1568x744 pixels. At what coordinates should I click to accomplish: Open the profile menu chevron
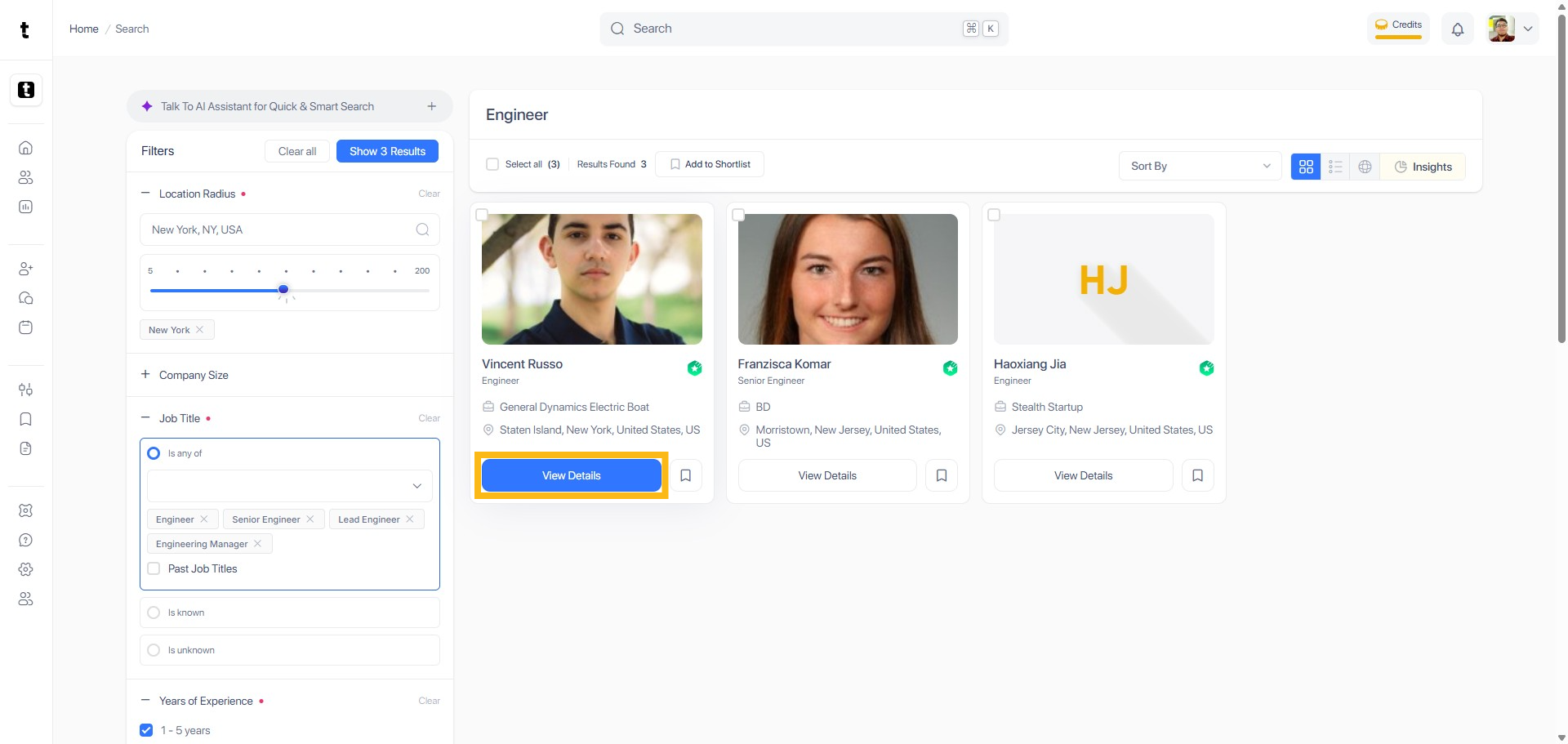tap(1528, 29)
